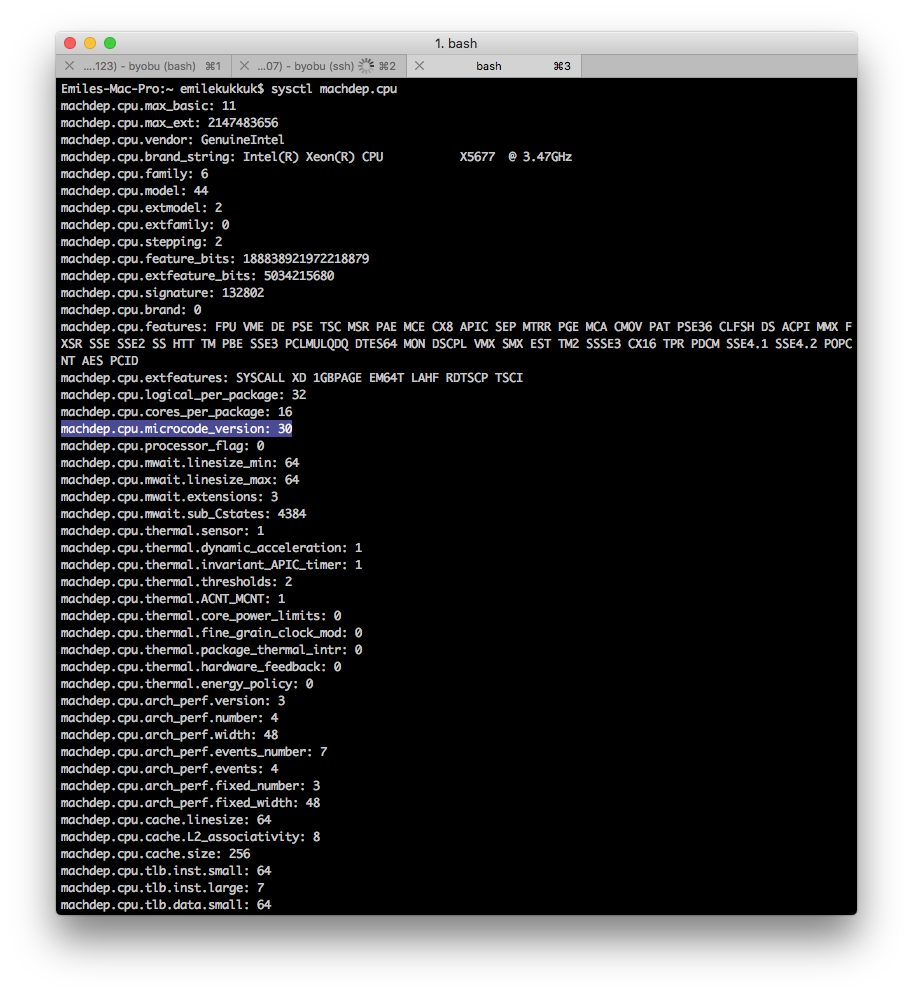
Task: Click the thermal.package_thermal_intr line
Action: click(x=211, y=650)
